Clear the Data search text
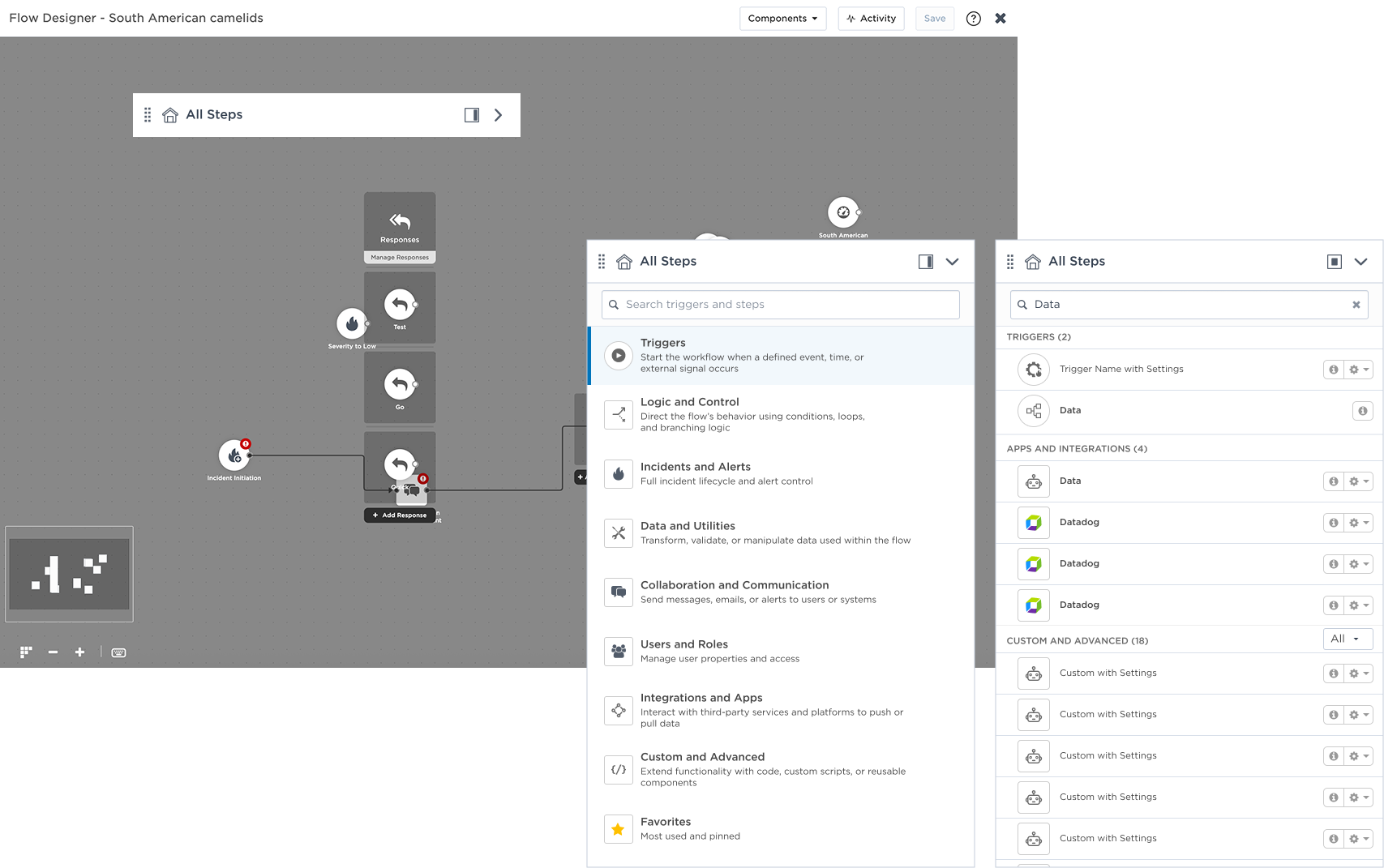1384x868 pixels. [1356, 305]
